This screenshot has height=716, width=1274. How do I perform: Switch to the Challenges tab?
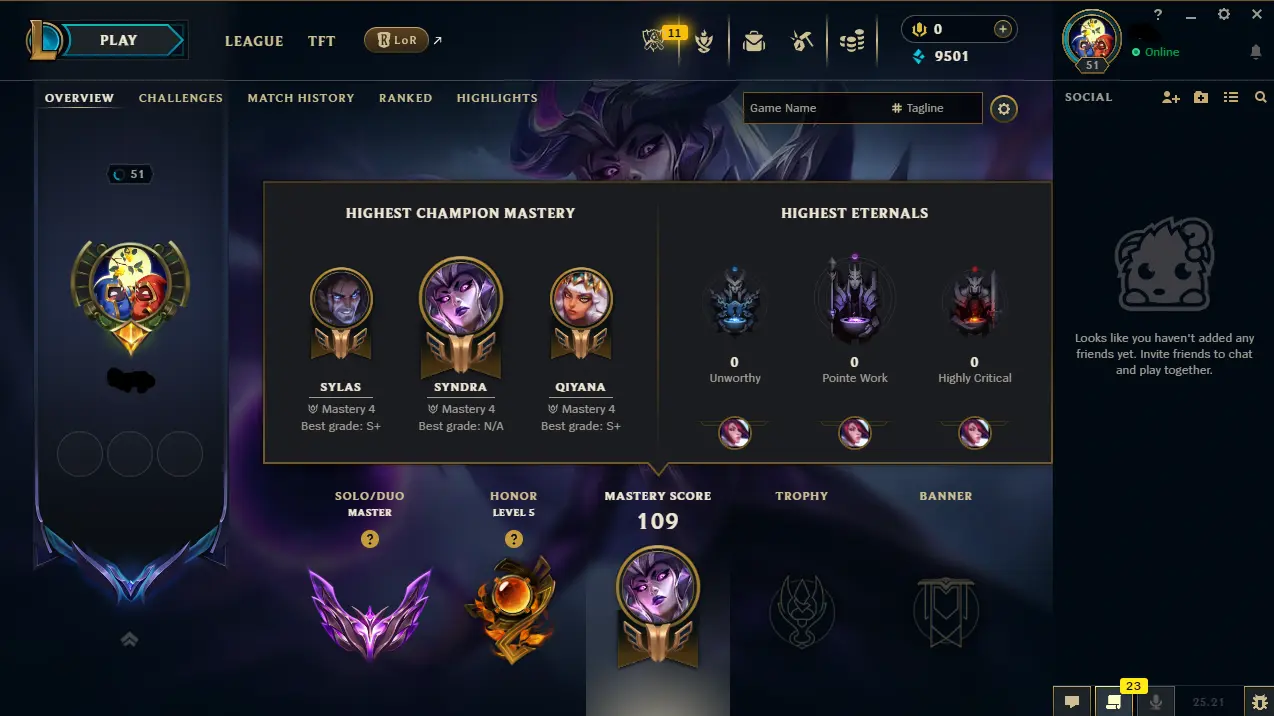(181, 98)
